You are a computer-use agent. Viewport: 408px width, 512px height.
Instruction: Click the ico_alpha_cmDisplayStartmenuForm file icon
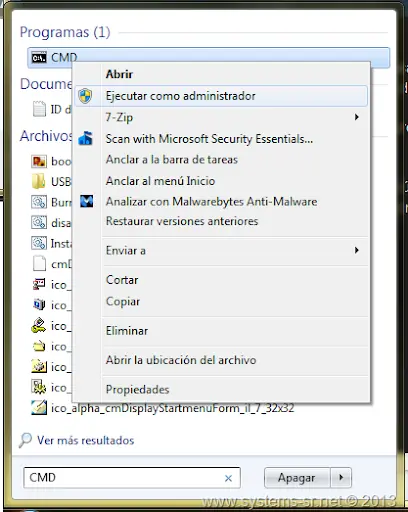coord(39,408)
